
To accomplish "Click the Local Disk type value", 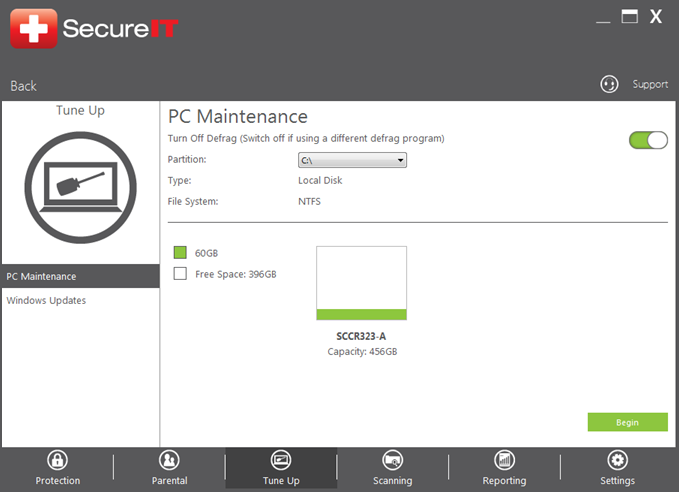I will 320,180.
